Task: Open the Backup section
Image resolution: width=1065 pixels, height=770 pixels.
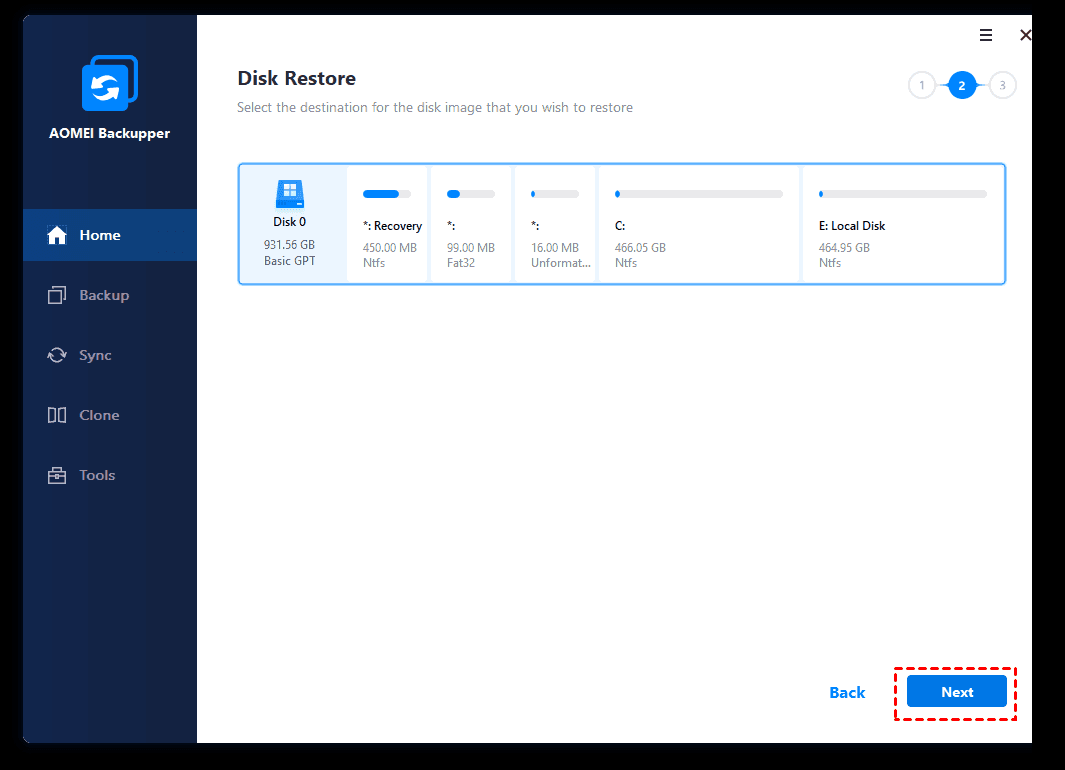Action: 110,295
